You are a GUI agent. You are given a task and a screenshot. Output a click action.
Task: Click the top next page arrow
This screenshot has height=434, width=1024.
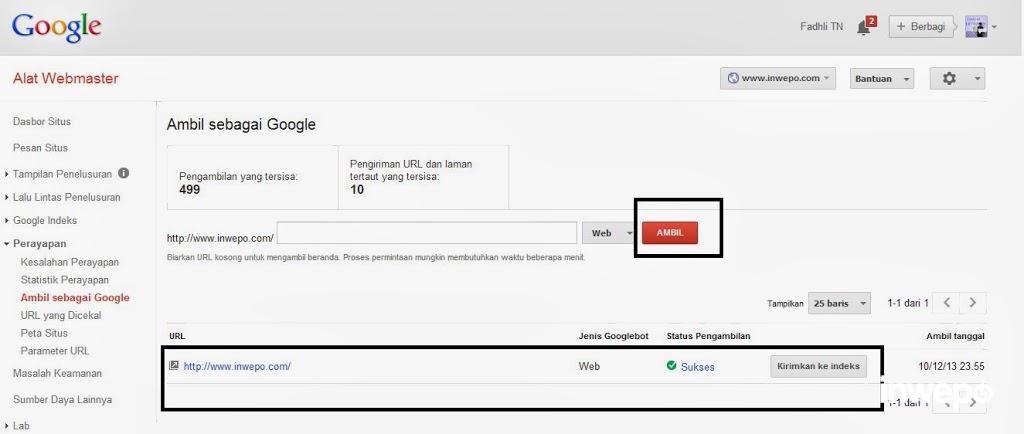(x=973, y=303)
